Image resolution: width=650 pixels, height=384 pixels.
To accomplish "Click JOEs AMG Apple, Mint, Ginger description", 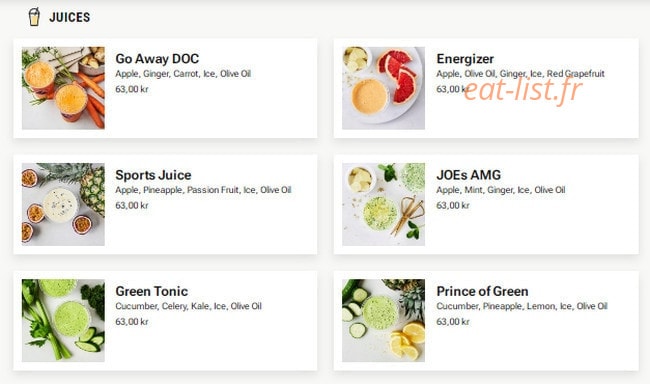I will 501,190.
